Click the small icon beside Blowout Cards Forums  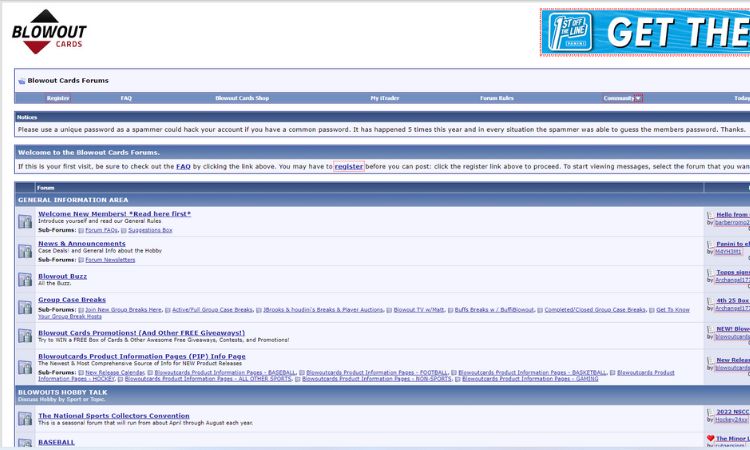click(x=22, y=81)
